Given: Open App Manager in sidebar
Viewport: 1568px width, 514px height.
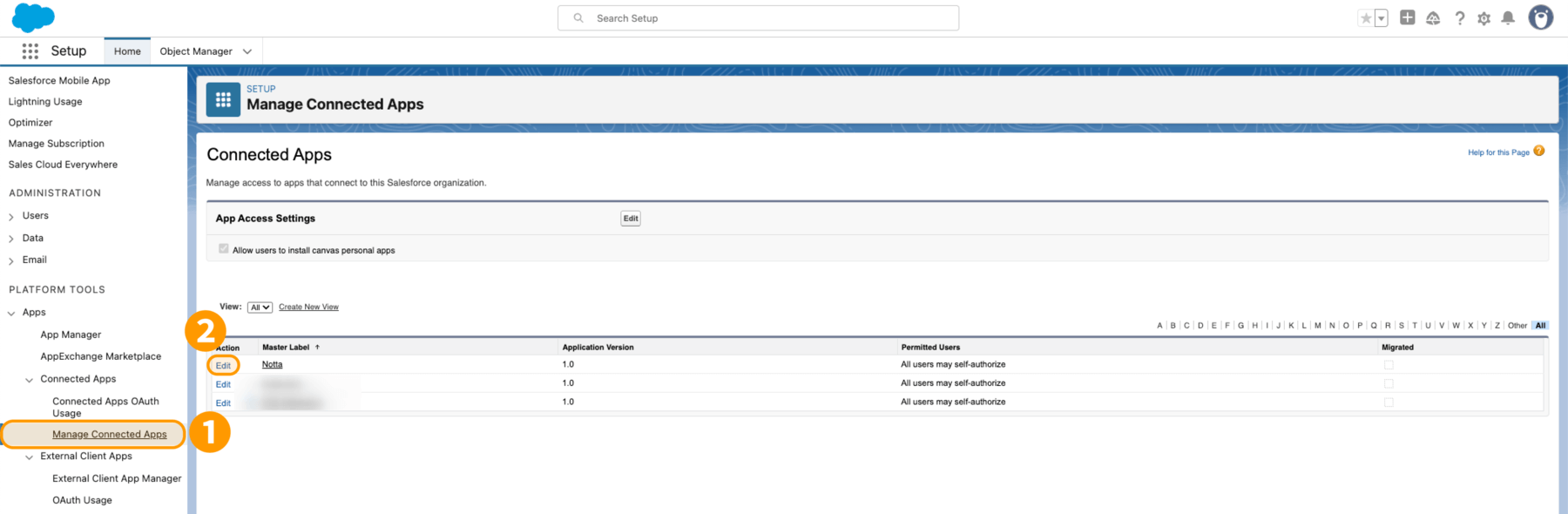Looking at the screenshot, I should (x=71, y=335).
